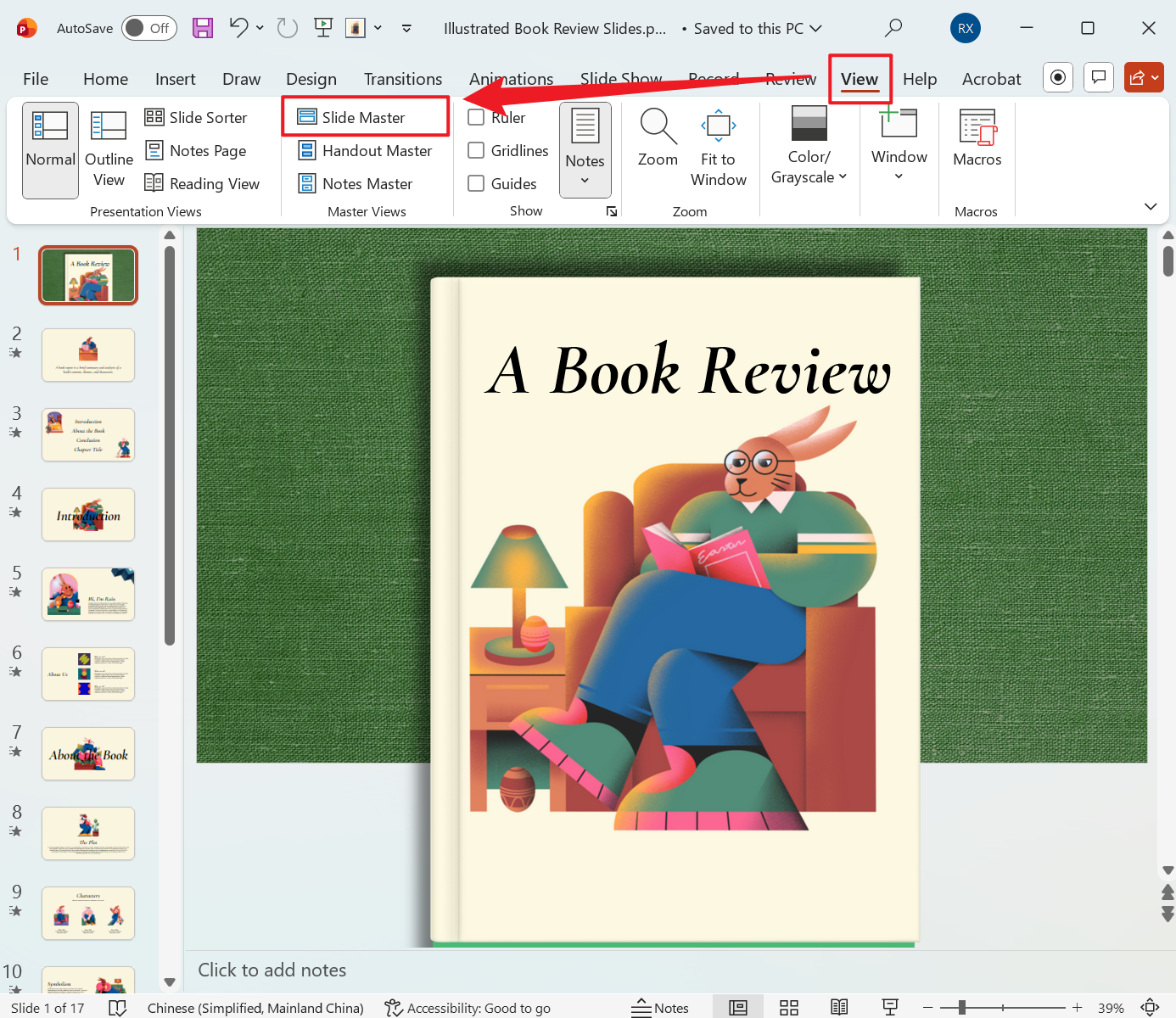Switch to the Design ribbon tab

tap(311, 78)
